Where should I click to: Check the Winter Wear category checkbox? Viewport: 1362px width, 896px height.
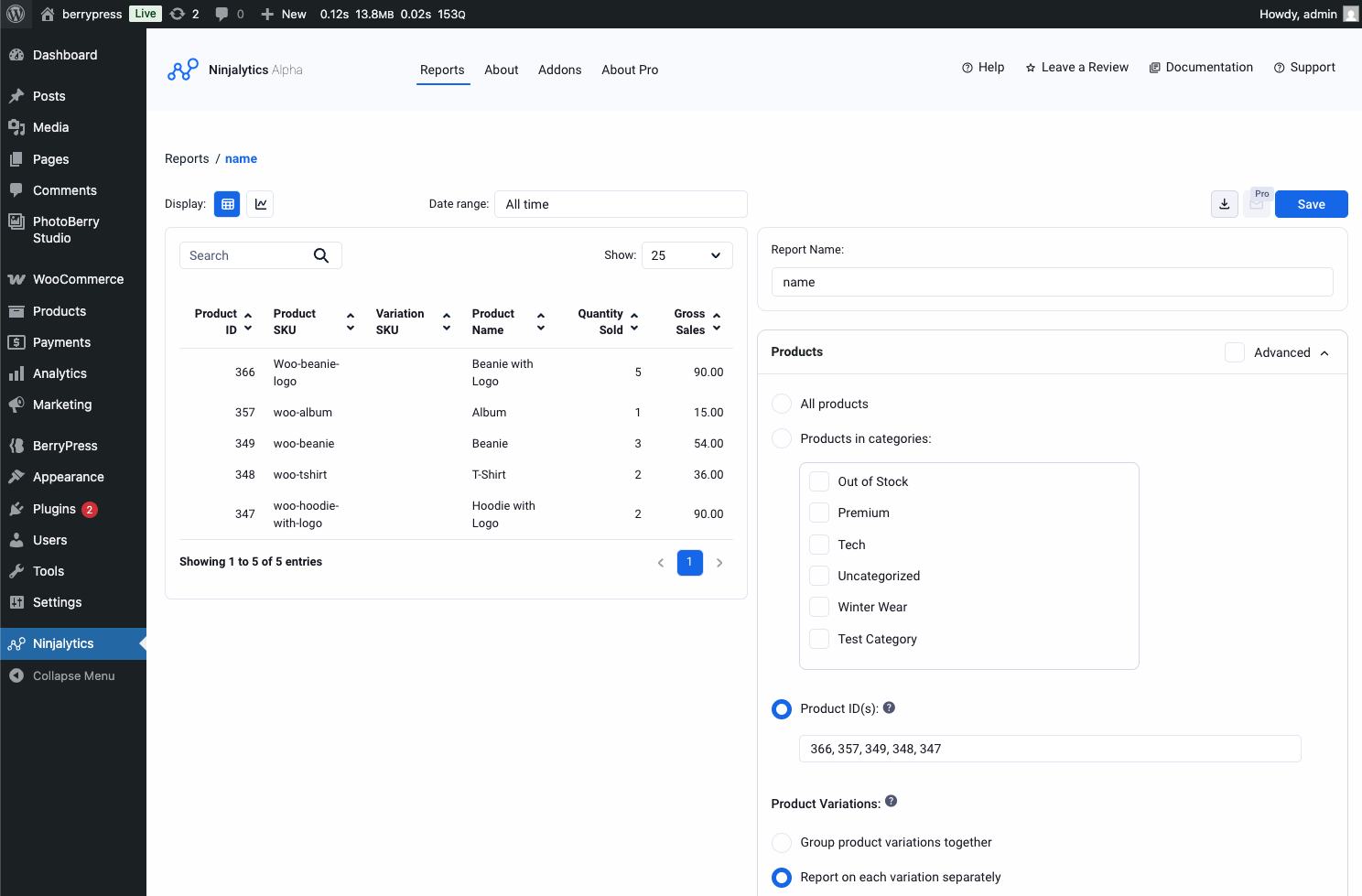[x=818, y=606]
